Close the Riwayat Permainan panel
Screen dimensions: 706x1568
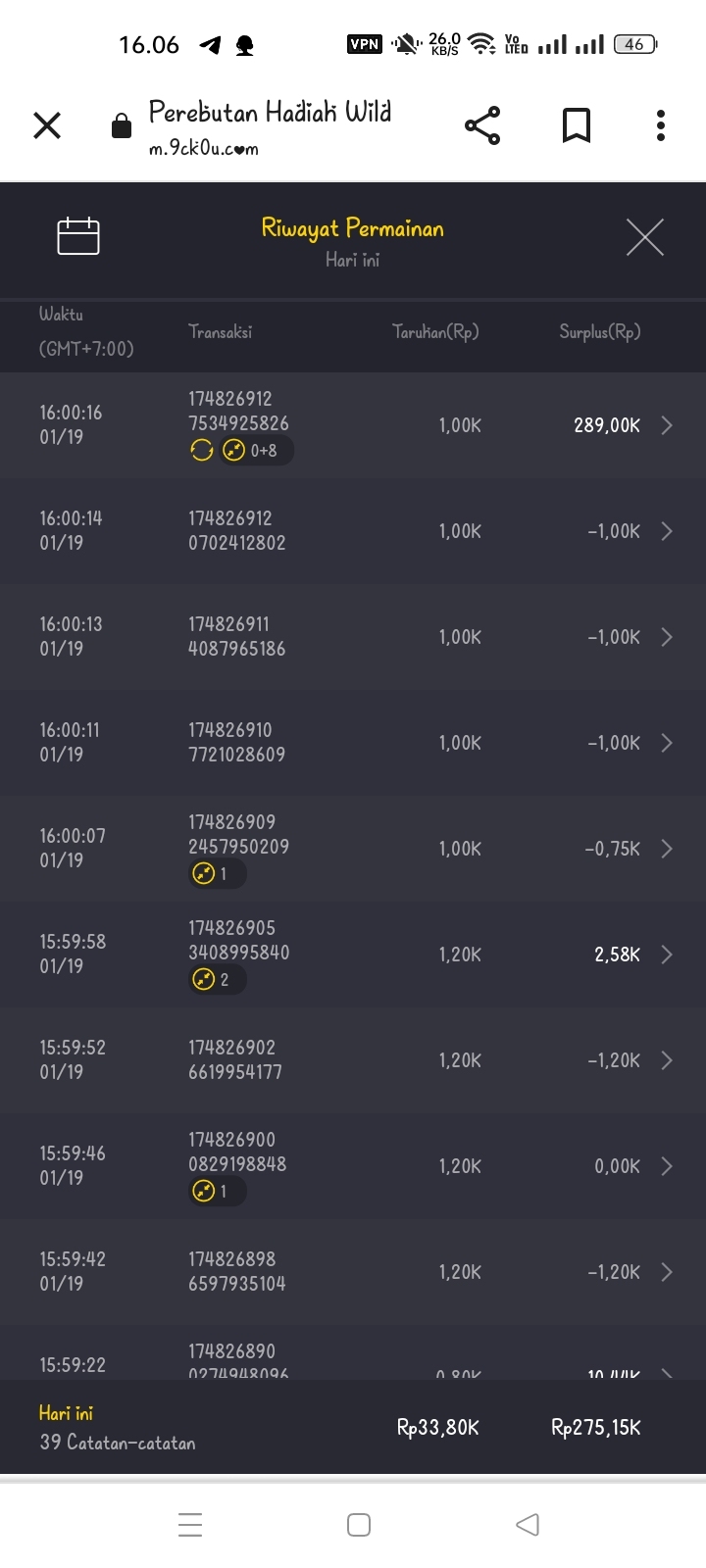click(x=644, y=237)
